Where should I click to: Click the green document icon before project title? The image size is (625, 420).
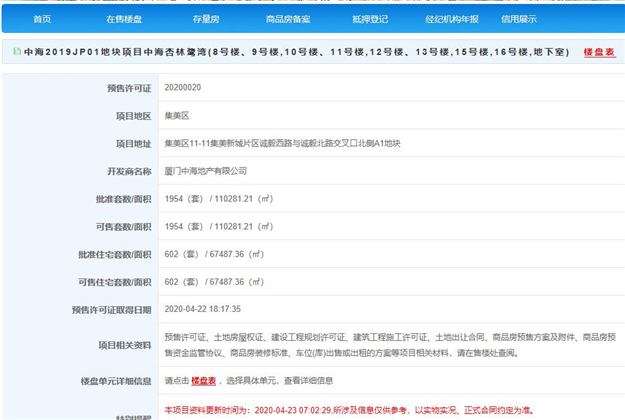(17, 51)
